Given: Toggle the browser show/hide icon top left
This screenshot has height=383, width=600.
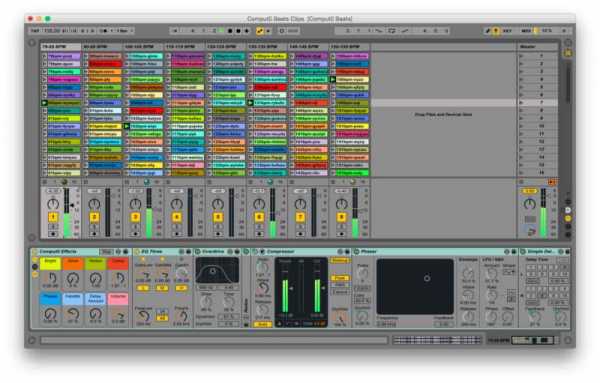Looking at the screenshot, I should coord(32,43).
